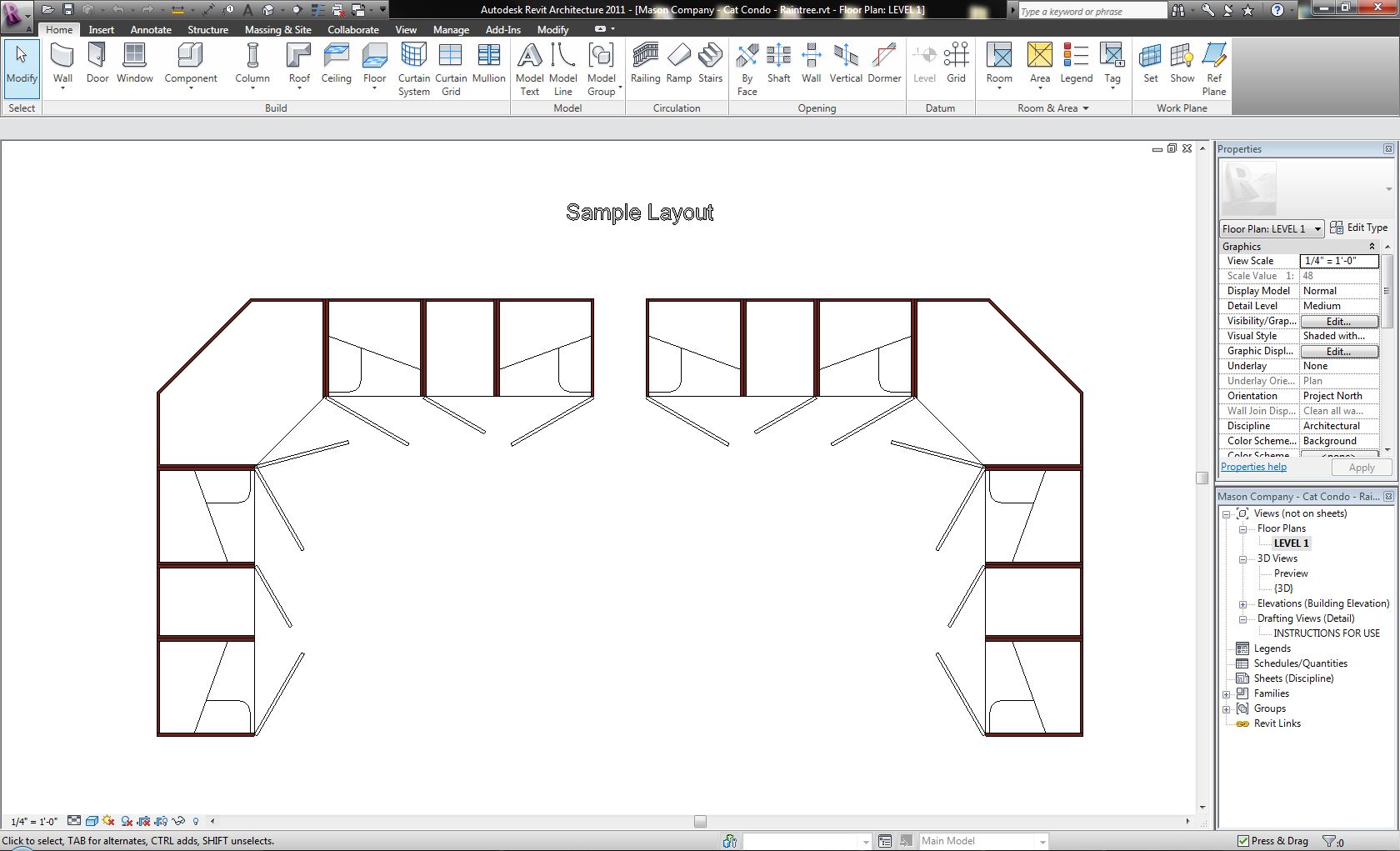Image resolution: width=1400 pixels, height=851 pixels.
Task: Click the Railing tool
Action: point(645,63)
